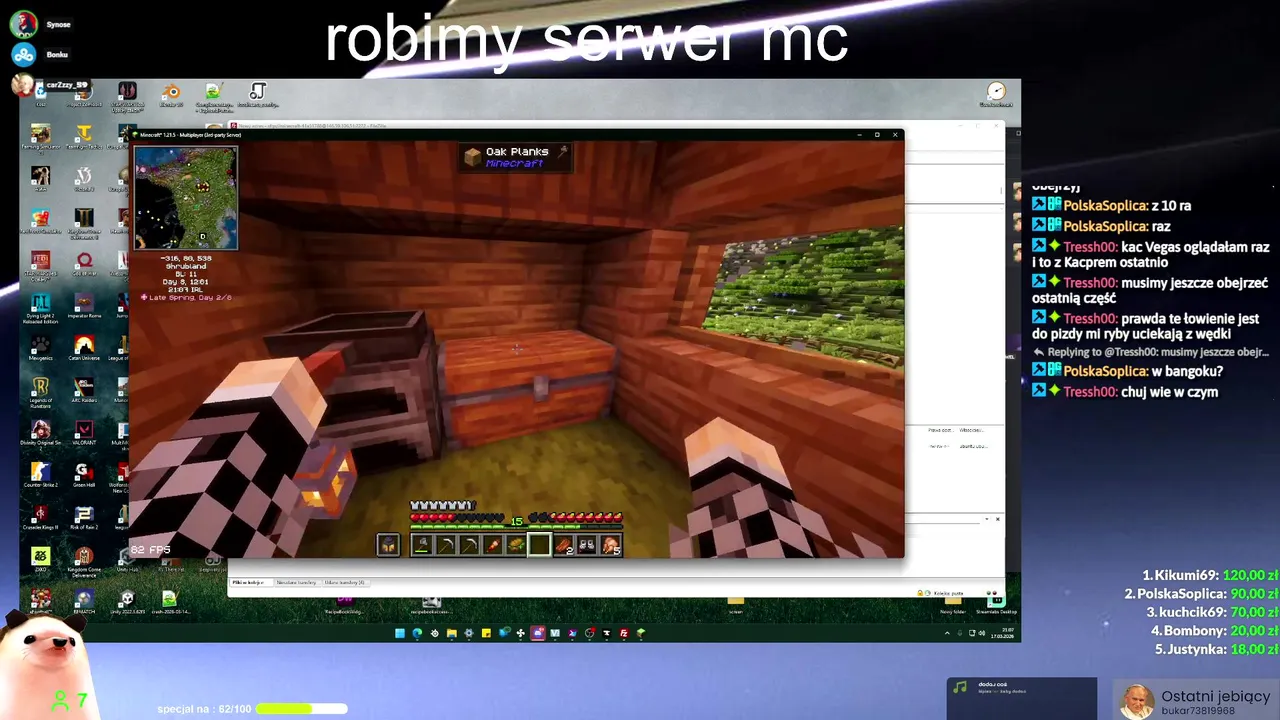The image size is (1280, 720).
Task: Expand the FileZilla panel dropdown arrow
Action: [x=986, y=519]
